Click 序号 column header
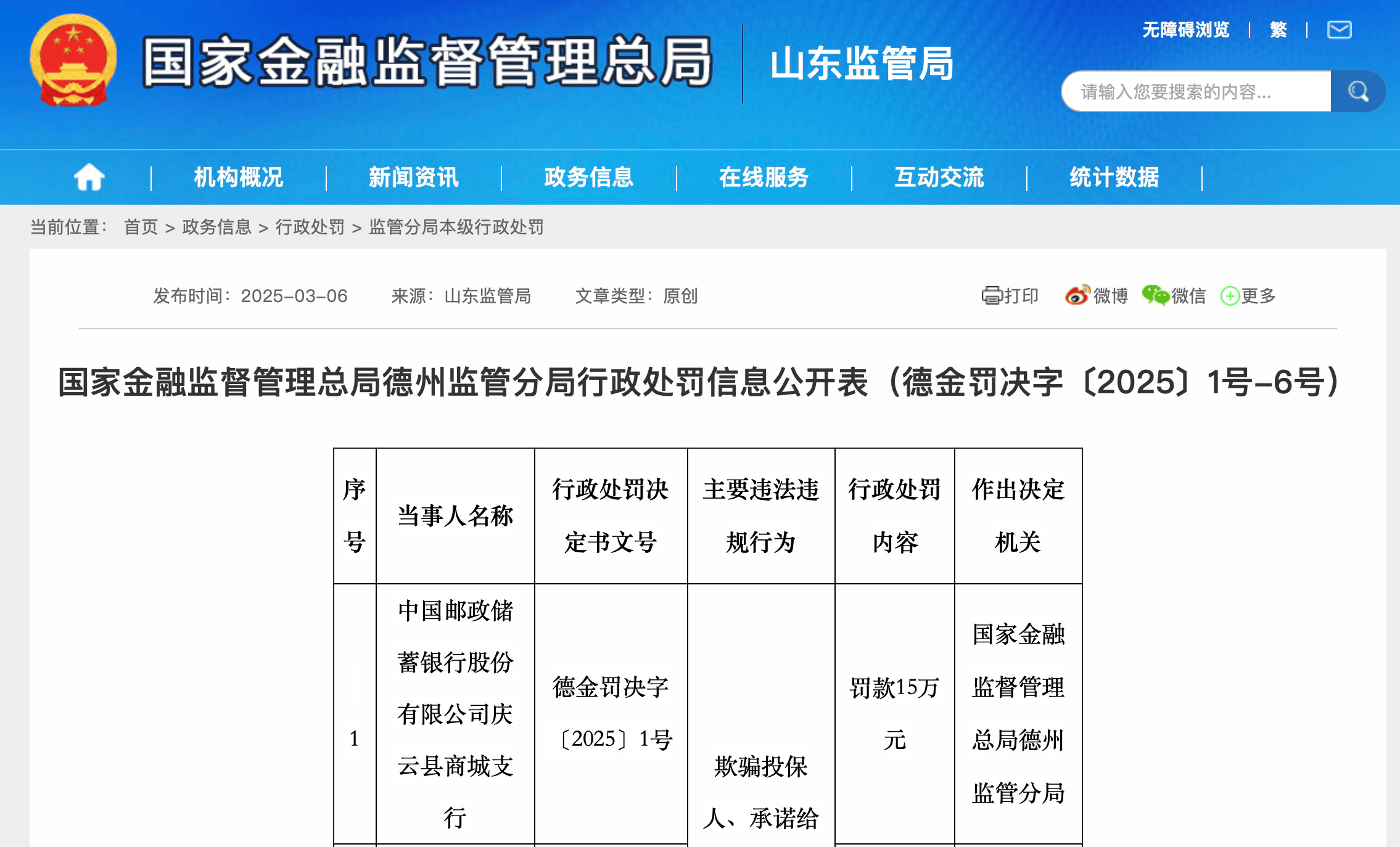Image resolution: width=1400 pixels, height=847 pixels. click(355, 516)
